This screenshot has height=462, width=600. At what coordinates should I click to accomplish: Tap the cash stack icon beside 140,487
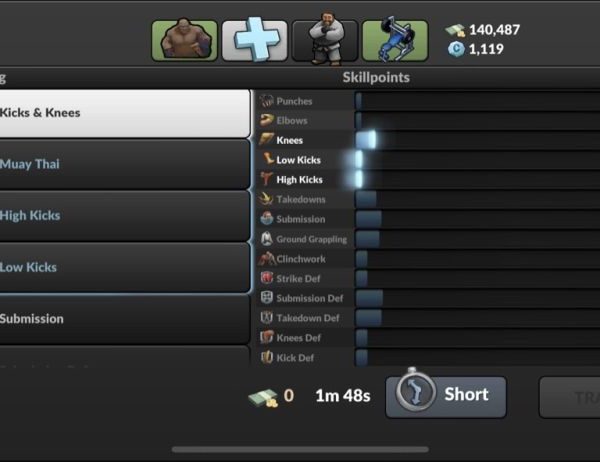(455, 31)
